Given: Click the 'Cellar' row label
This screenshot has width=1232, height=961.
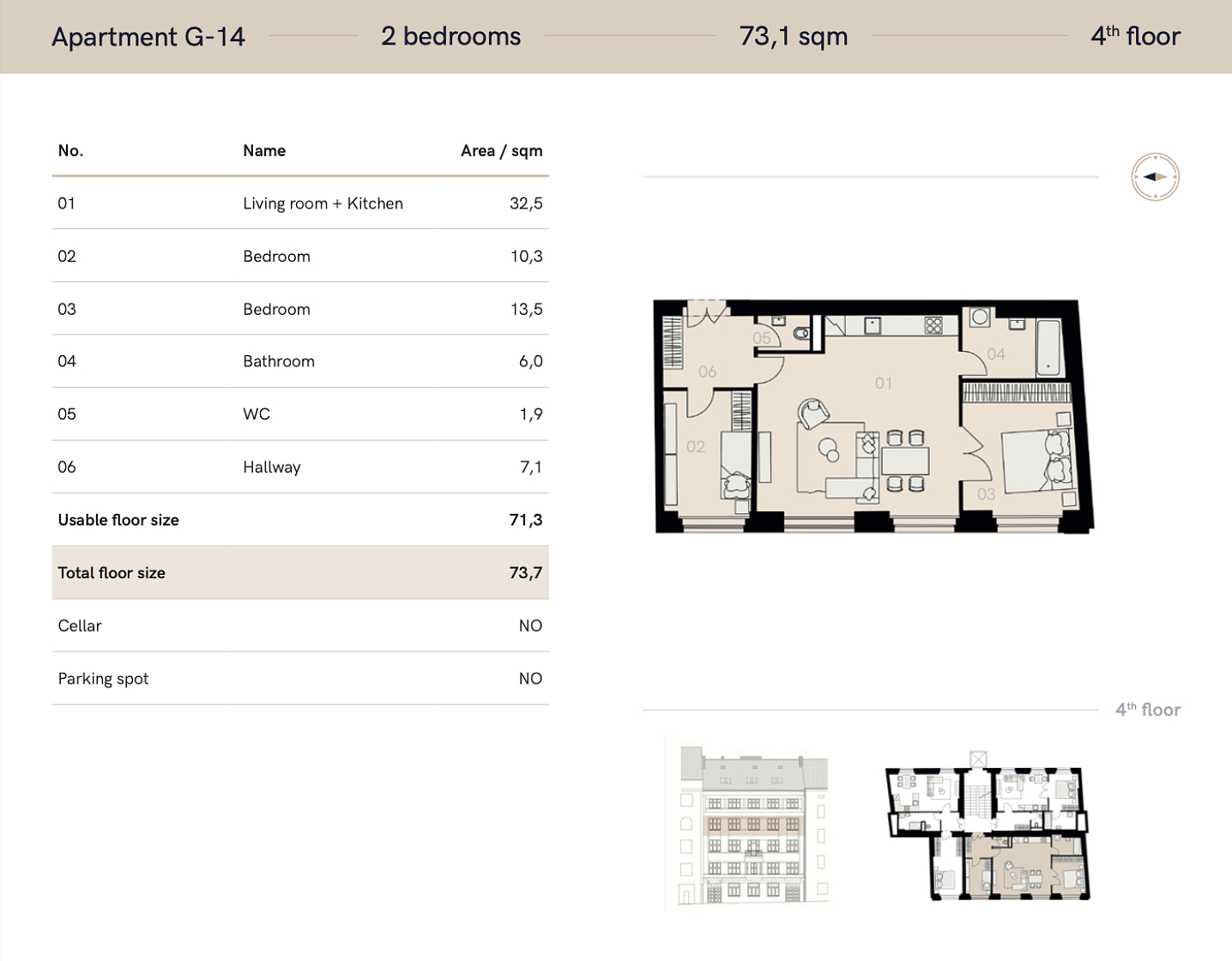Looking at the screenshot, I should coord(80,626).
